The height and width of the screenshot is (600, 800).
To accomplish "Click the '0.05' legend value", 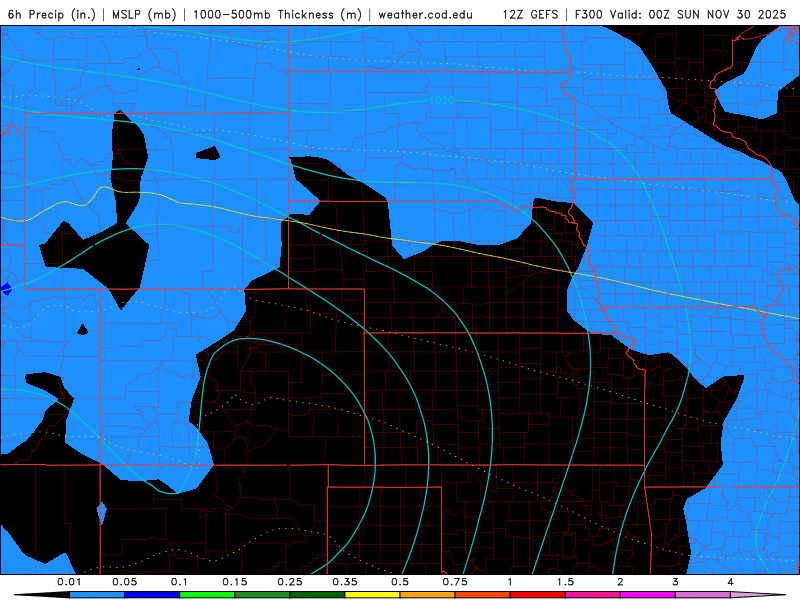I will coord(124,582).
